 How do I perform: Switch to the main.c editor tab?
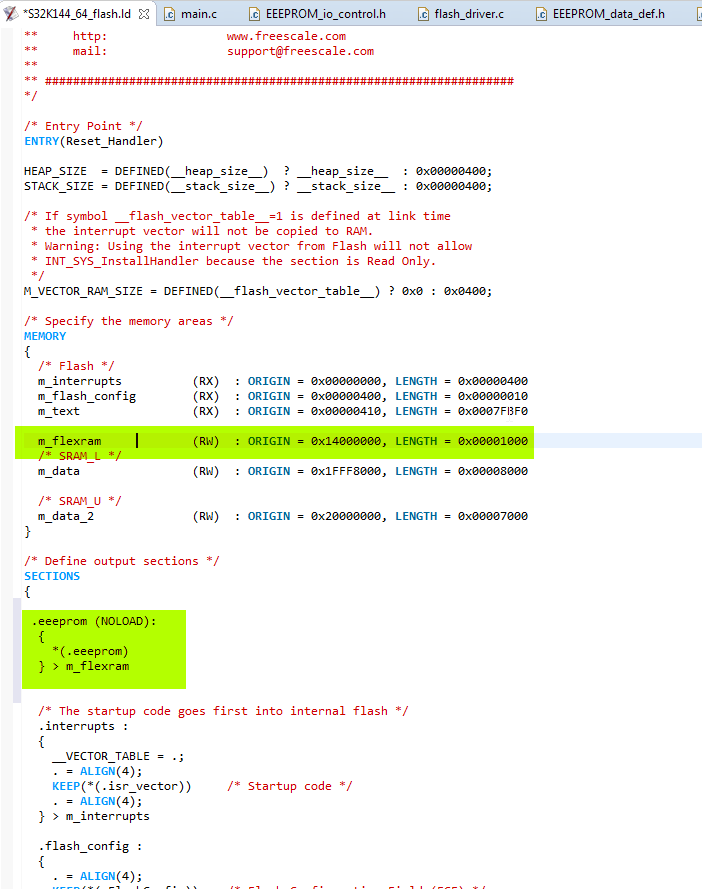pos(198,14)
